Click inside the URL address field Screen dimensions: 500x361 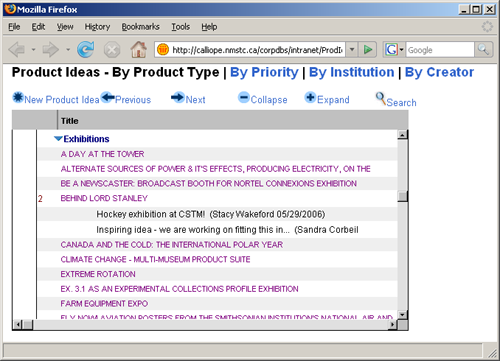point(257,50)
